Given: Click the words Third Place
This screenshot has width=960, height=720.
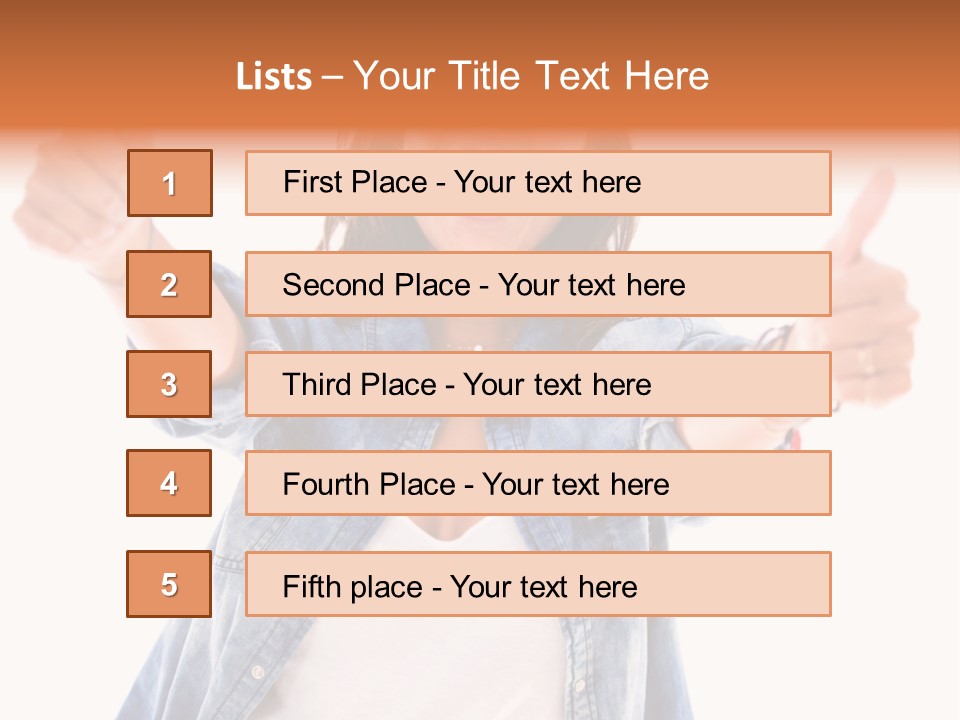Looking at the screenshot, I should (360, 384).
